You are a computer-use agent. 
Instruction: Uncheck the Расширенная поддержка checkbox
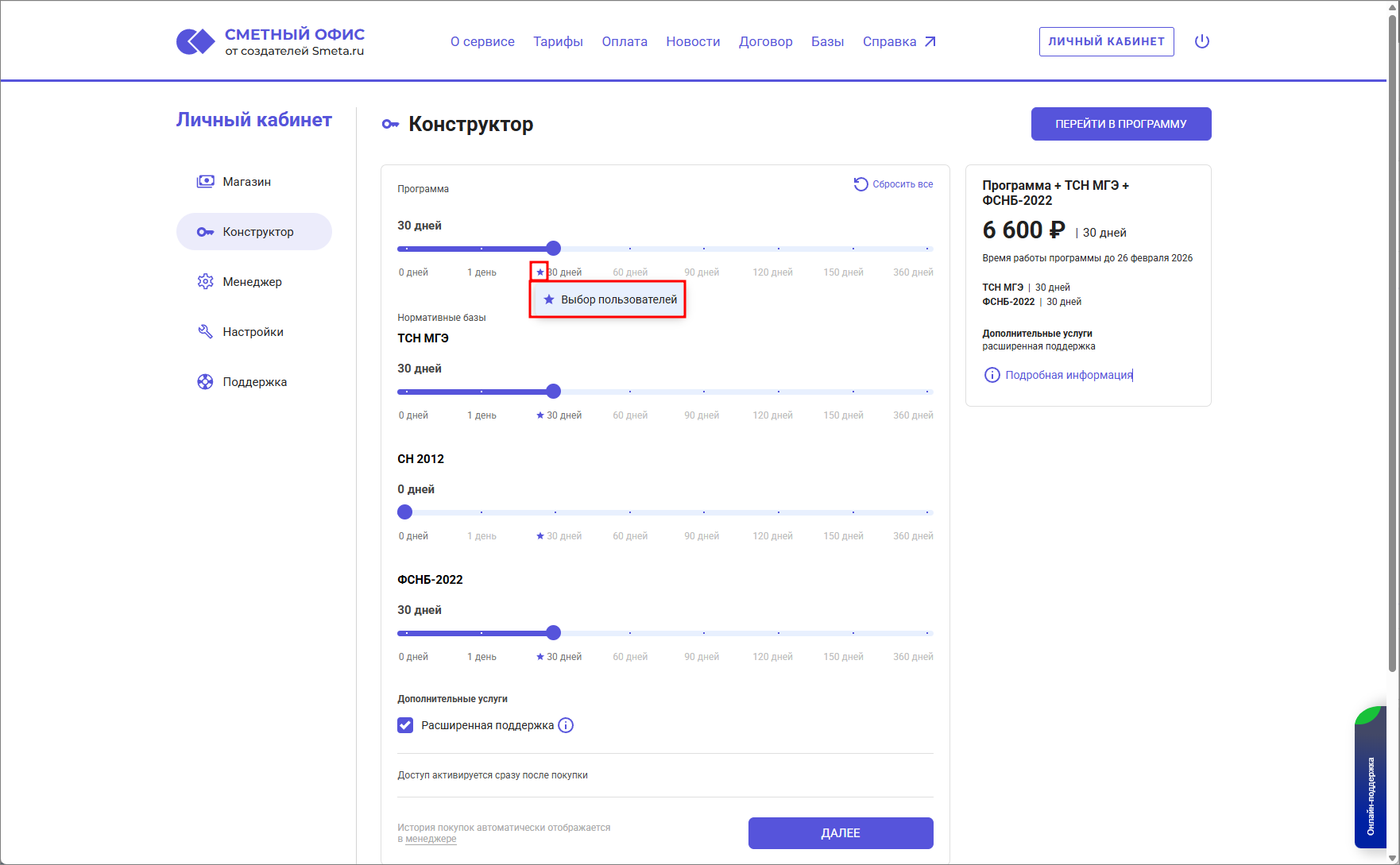pyautogui.click(x=405, y=725)
